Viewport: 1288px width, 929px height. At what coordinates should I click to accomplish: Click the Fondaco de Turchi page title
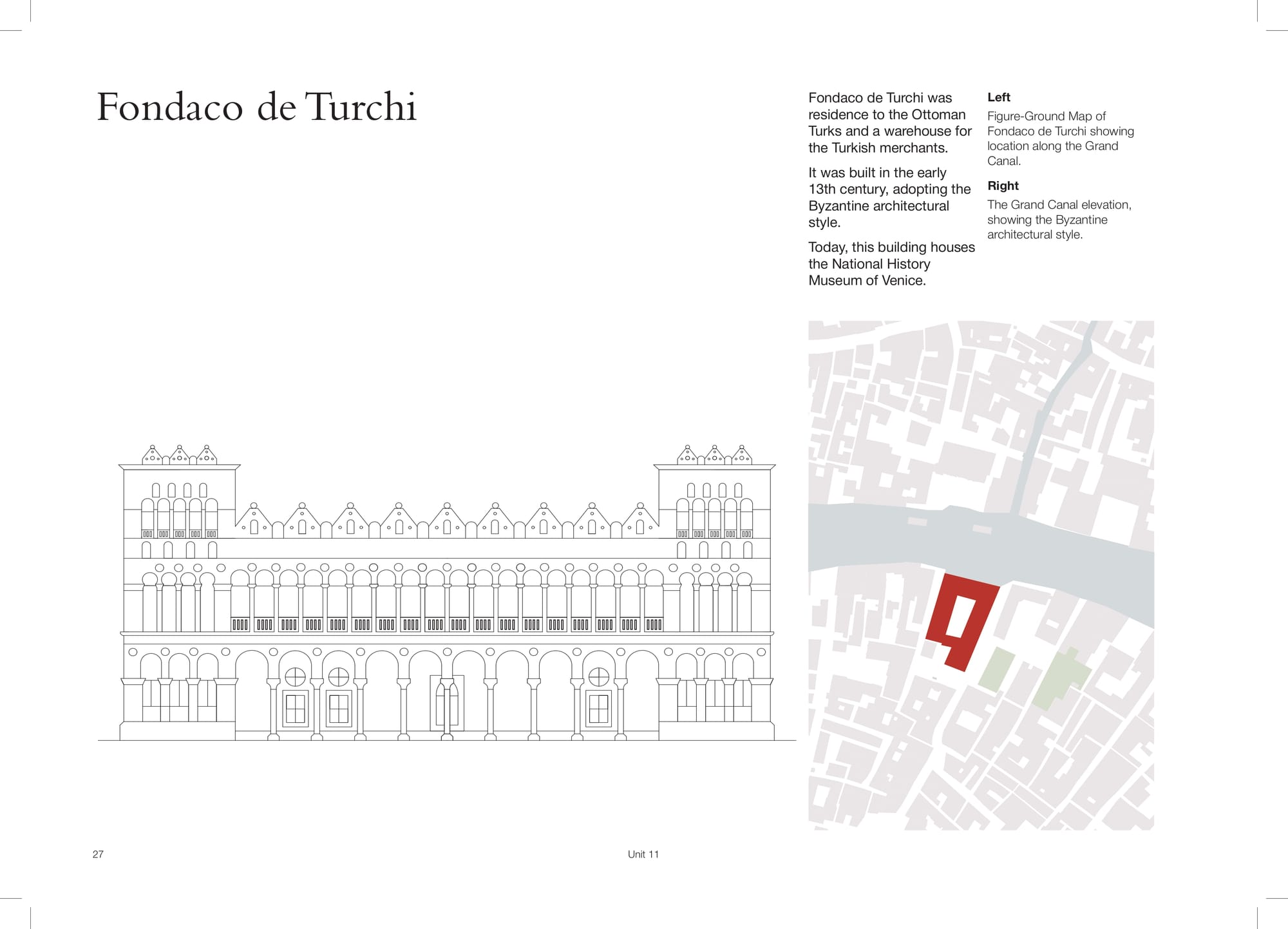point(256,107)
